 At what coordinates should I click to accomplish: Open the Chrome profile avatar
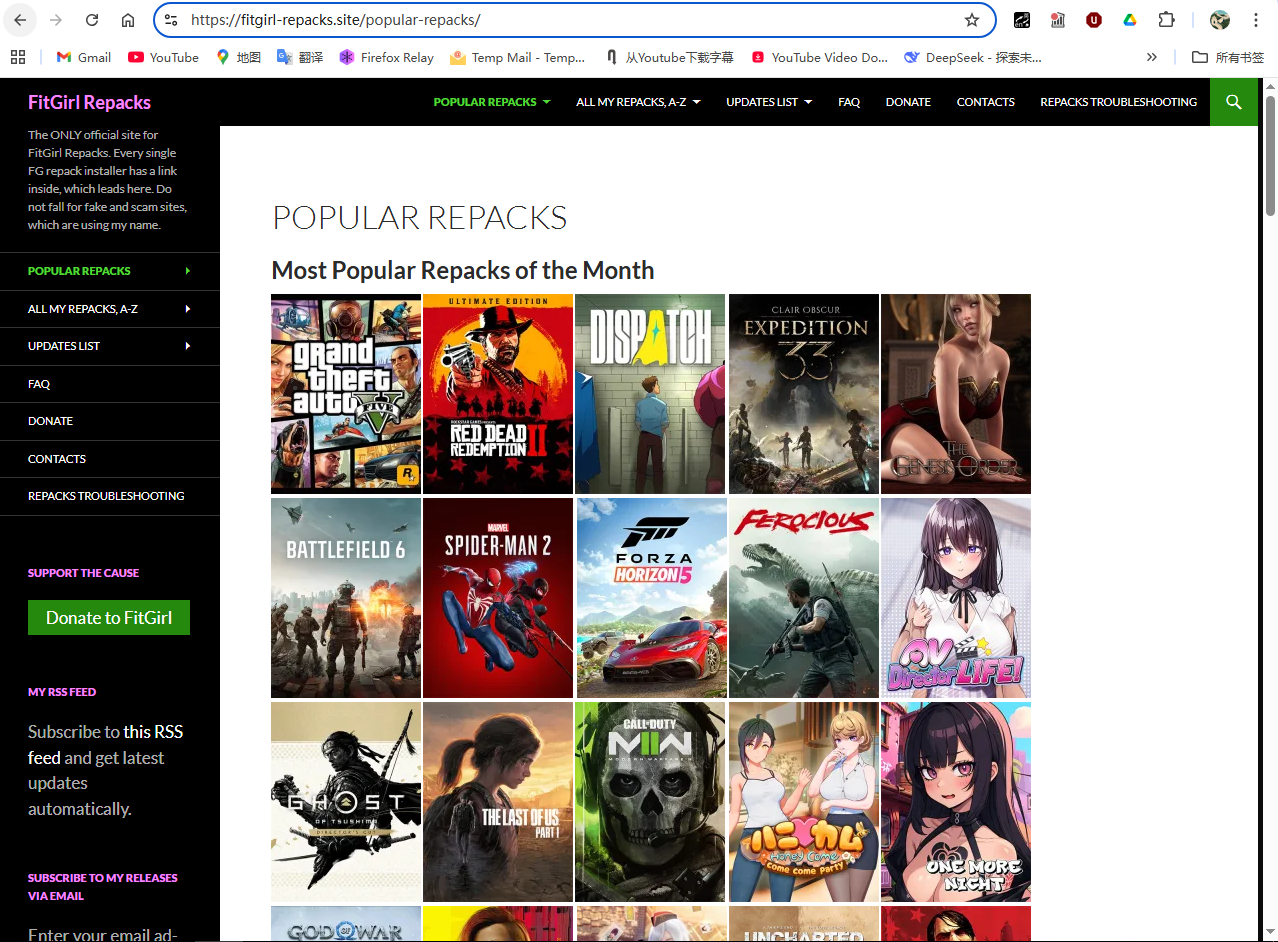(1219, 20)
